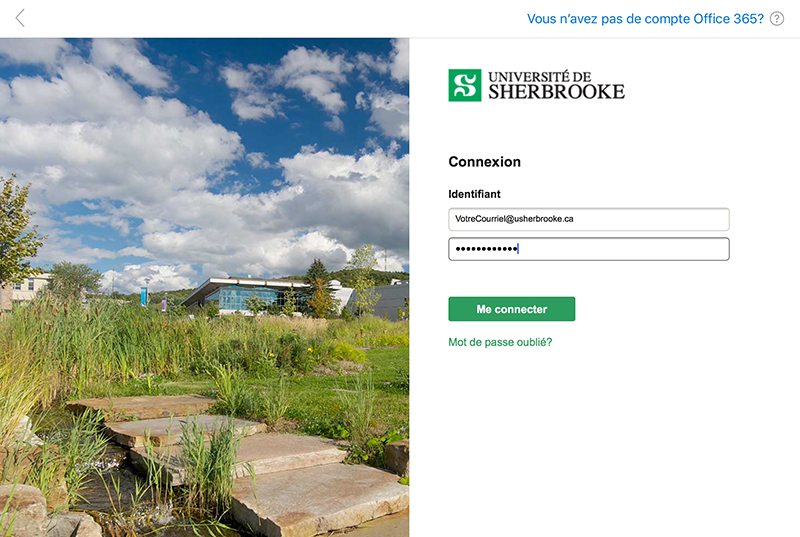
Task: Click the Université de Sherbrooke wordmark
Action: pos(556,85)
